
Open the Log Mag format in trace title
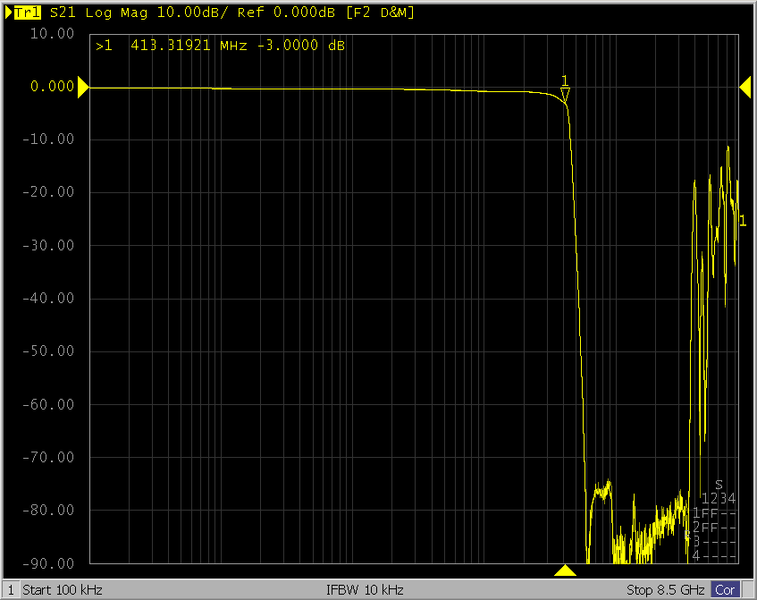pos(98,13)
